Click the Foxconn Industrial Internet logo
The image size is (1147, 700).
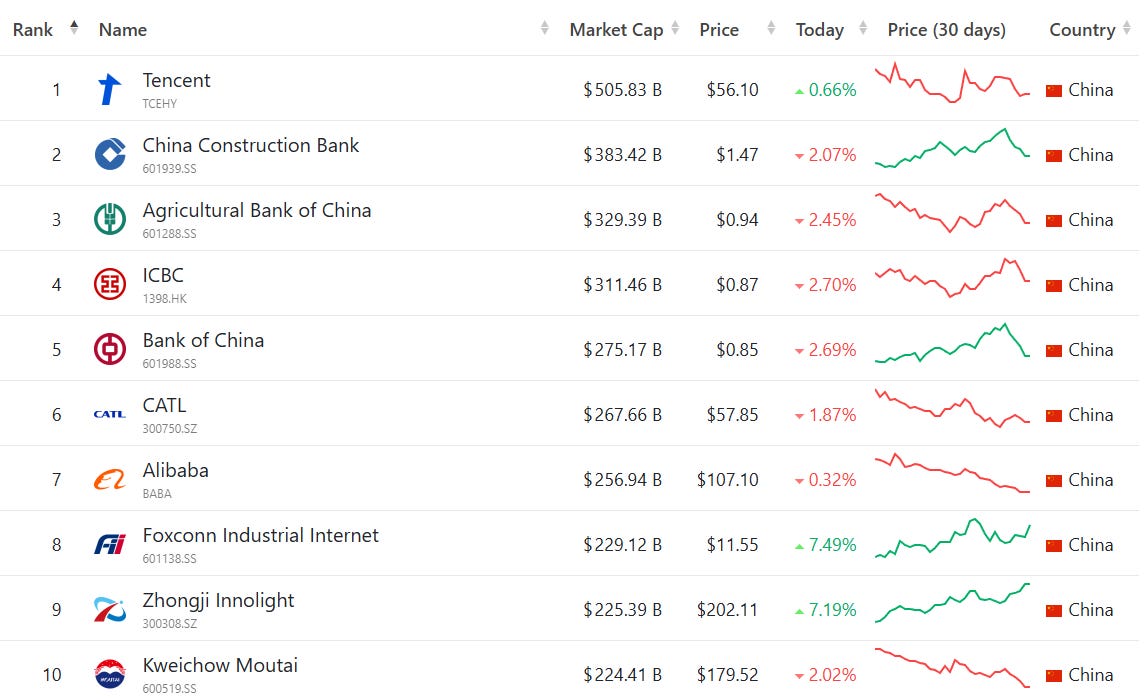[110, 544]
